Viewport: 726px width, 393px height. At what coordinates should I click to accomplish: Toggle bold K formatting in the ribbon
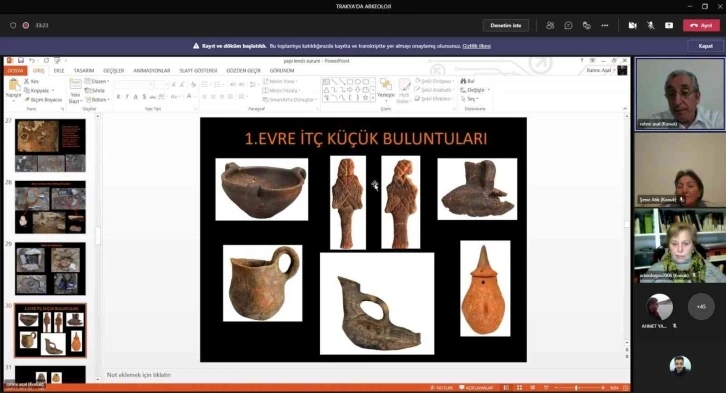[x=119, y=97]
